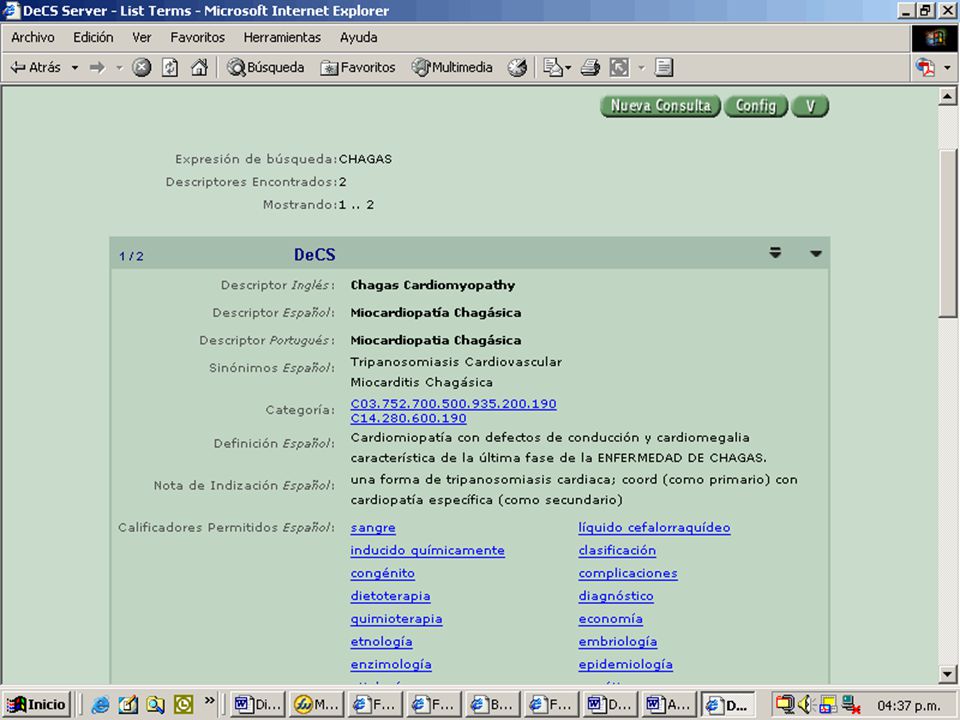Screen dimensions: 960x720
Task: Expand the quick launch chevron
Action: point(209,700)
